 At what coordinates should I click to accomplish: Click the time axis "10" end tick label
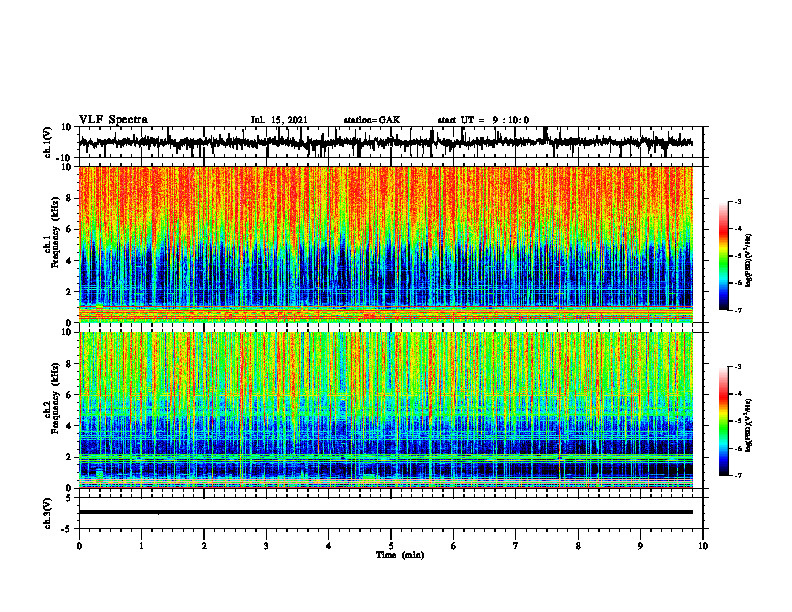[703, 546]
